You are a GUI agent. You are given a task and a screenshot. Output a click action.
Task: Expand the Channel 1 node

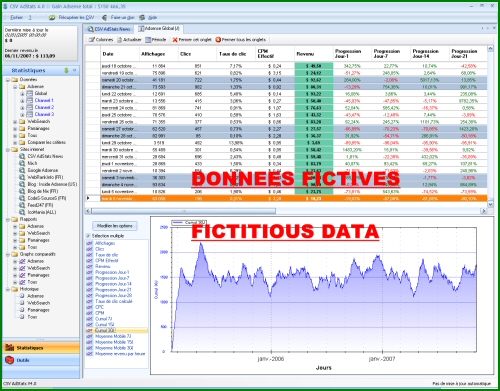[x=22, y=100]
